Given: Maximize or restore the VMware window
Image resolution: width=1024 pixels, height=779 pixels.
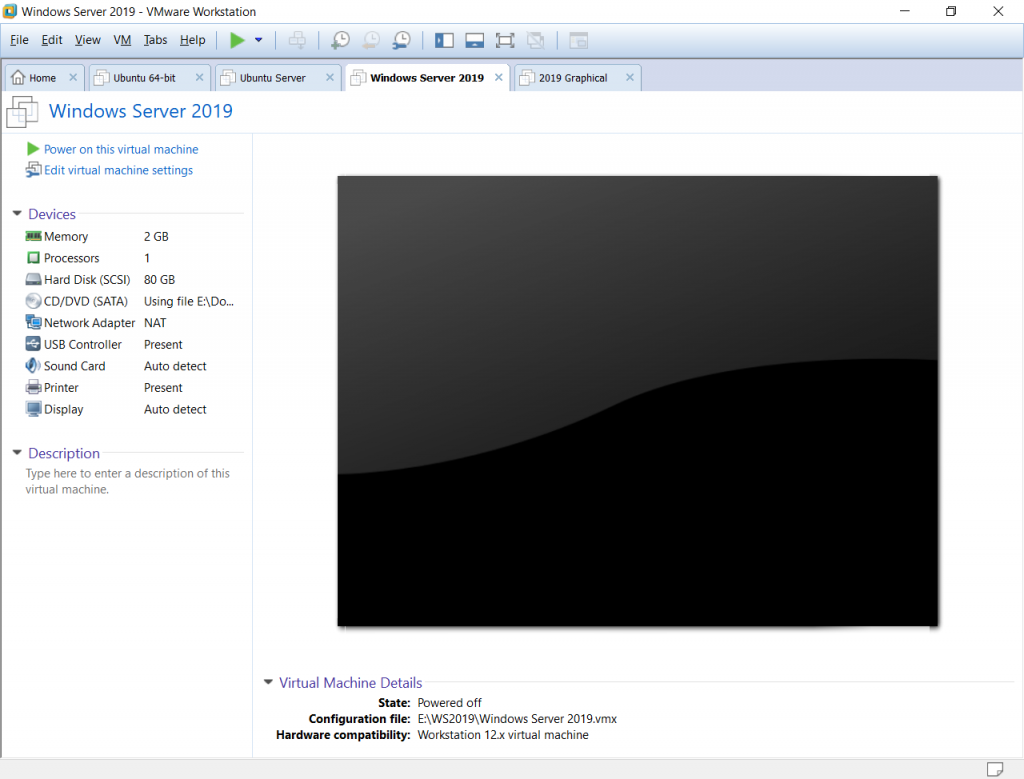Looking at the screenshot, I should [951, 11].
